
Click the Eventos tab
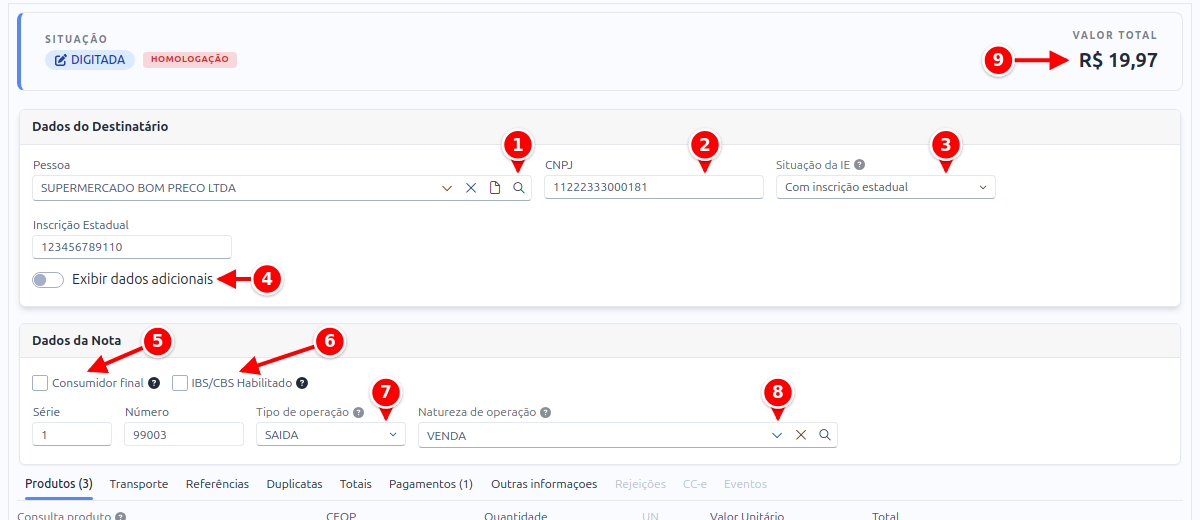pyautogui.click(x=745, y=484)
